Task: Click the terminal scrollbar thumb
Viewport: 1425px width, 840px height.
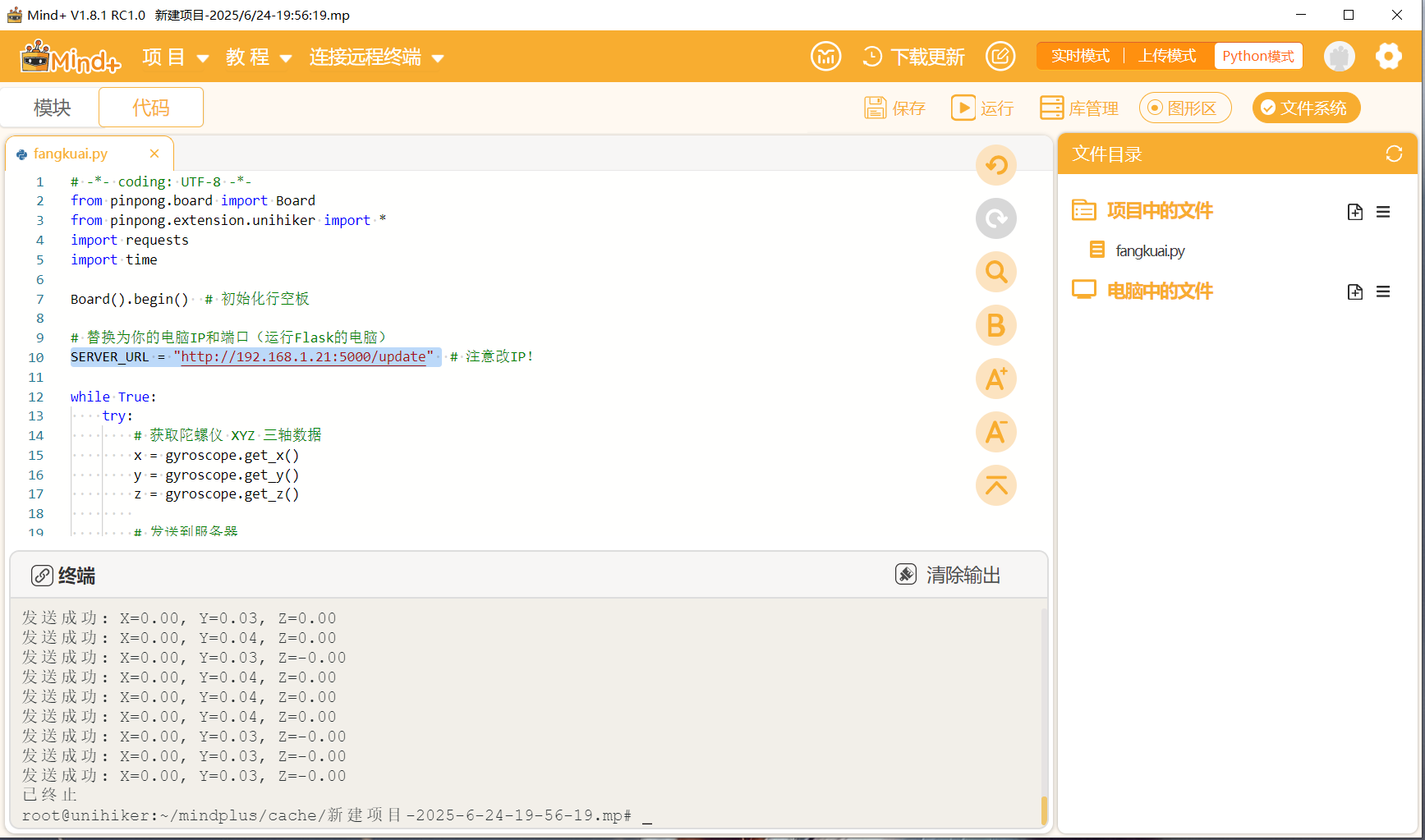Action: tap(1044, 810)
